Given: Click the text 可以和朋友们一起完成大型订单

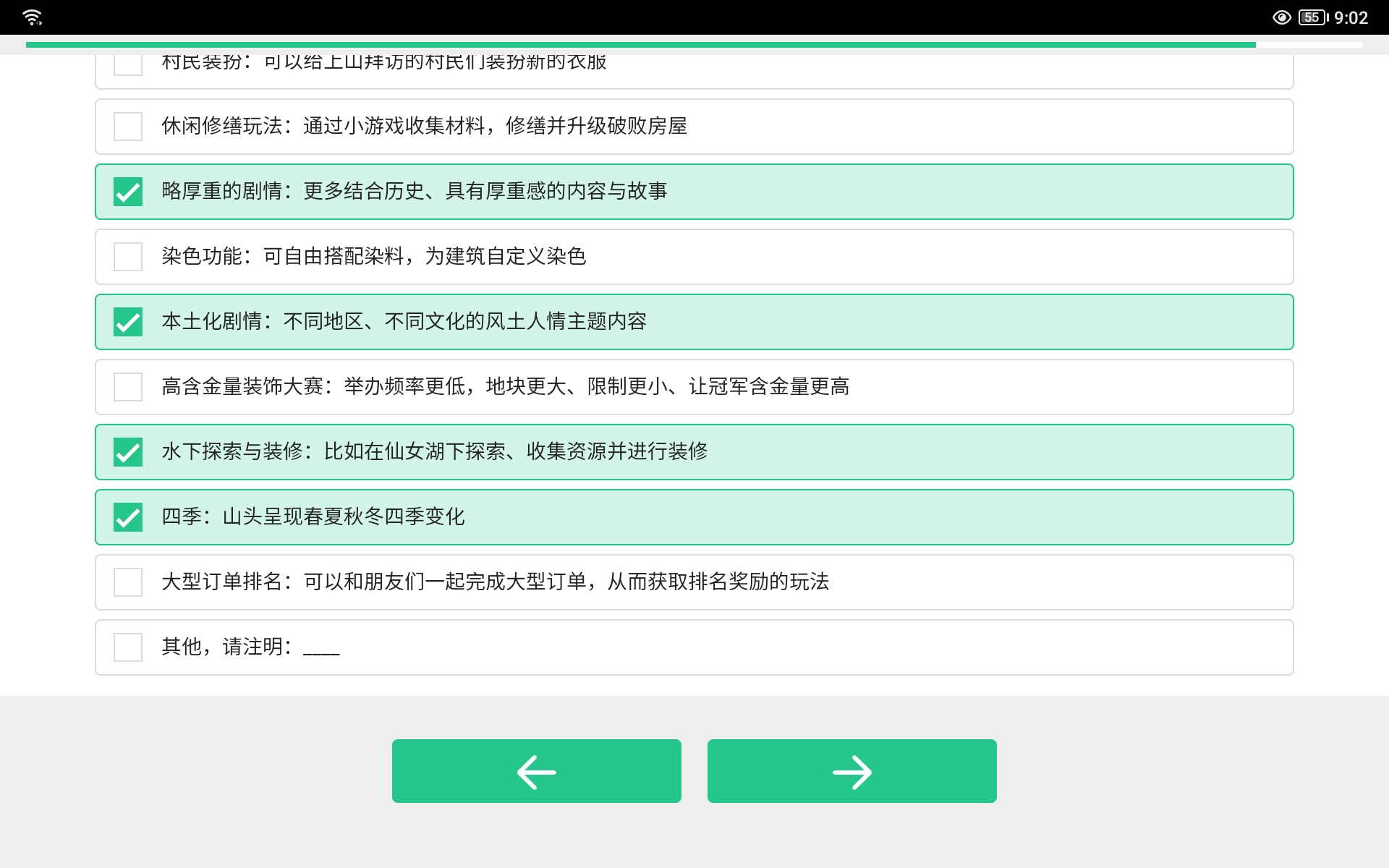Looking at the screenshot, I should [445, 582].
